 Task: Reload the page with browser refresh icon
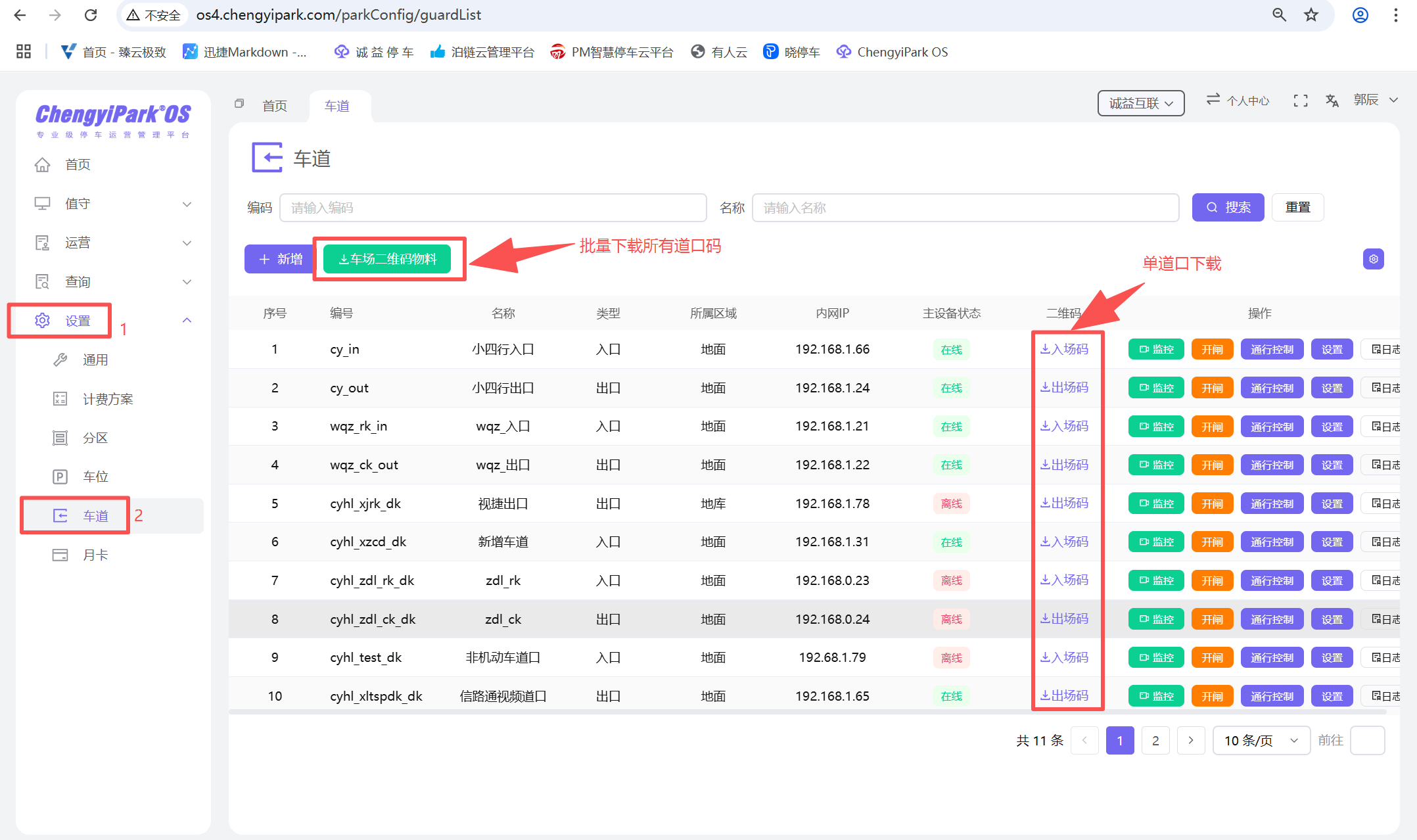91,15
